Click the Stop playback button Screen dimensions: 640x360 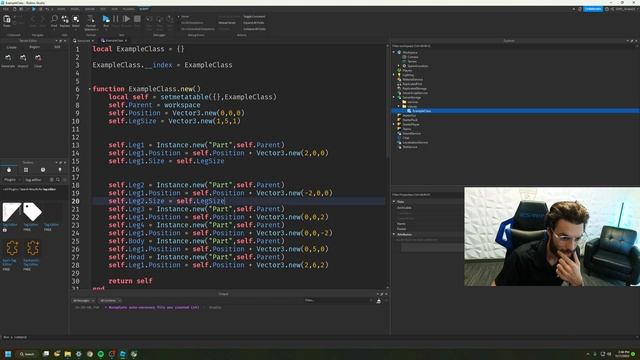(x=137, y=20)
